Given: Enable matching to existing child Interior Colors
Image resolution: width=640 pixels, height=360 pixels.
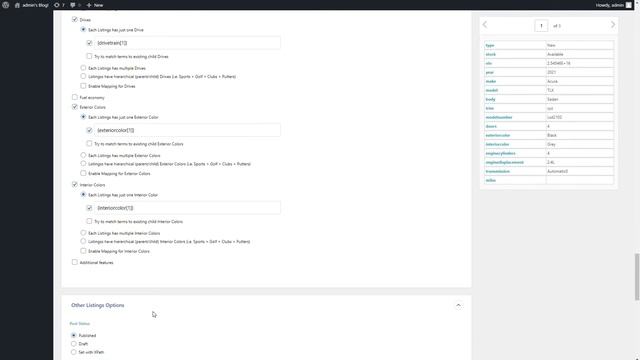Looking at the screenshot, I should coord(89,221).
